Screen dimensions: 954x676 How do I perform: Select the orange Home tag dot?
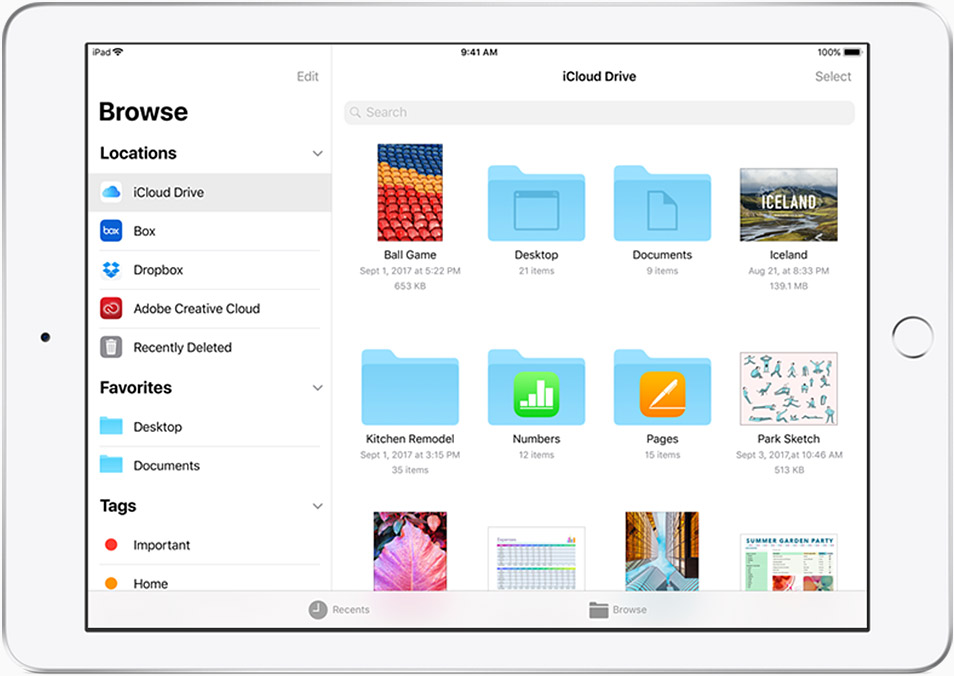(111, 584)
